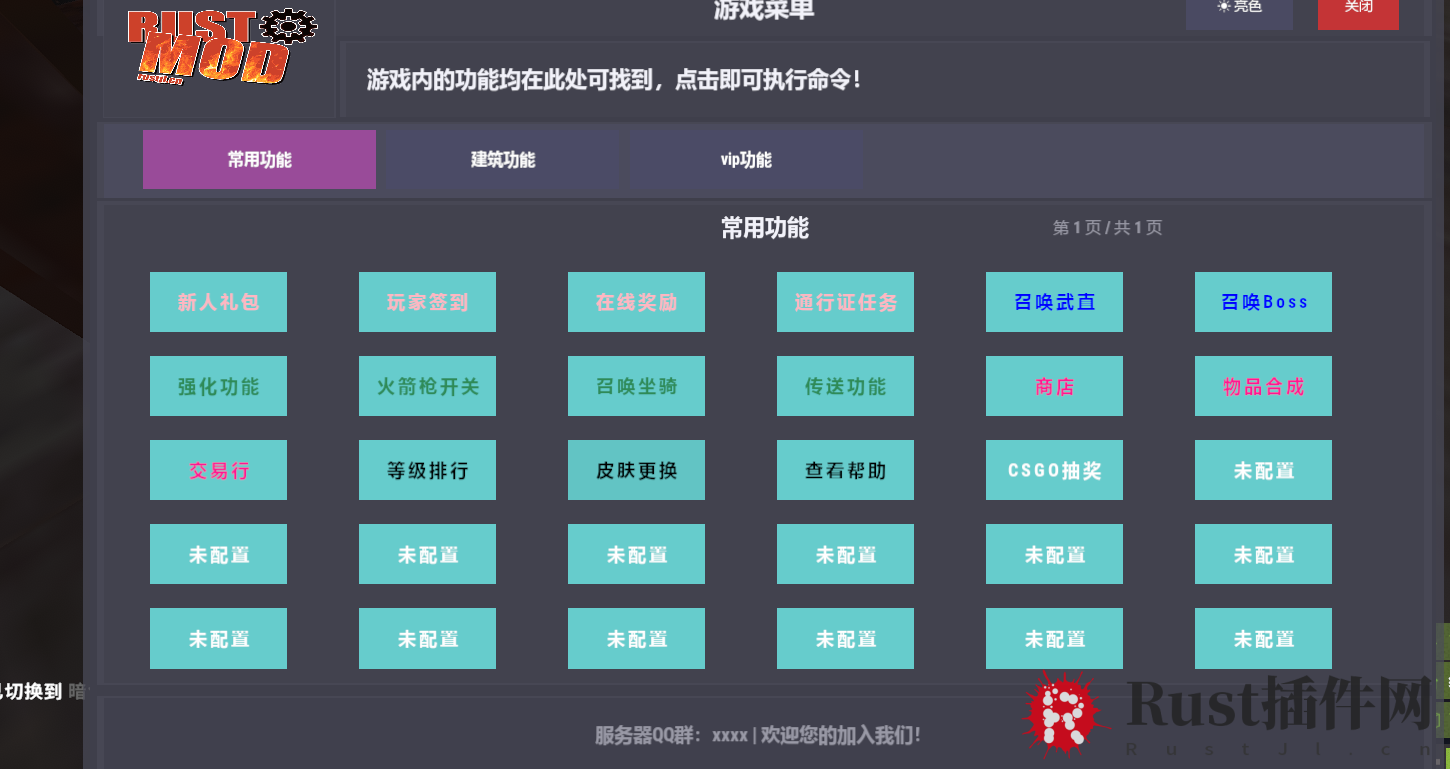Click the Rust Mod logo image
1450x769 pixels.
[x=222, y=46]
